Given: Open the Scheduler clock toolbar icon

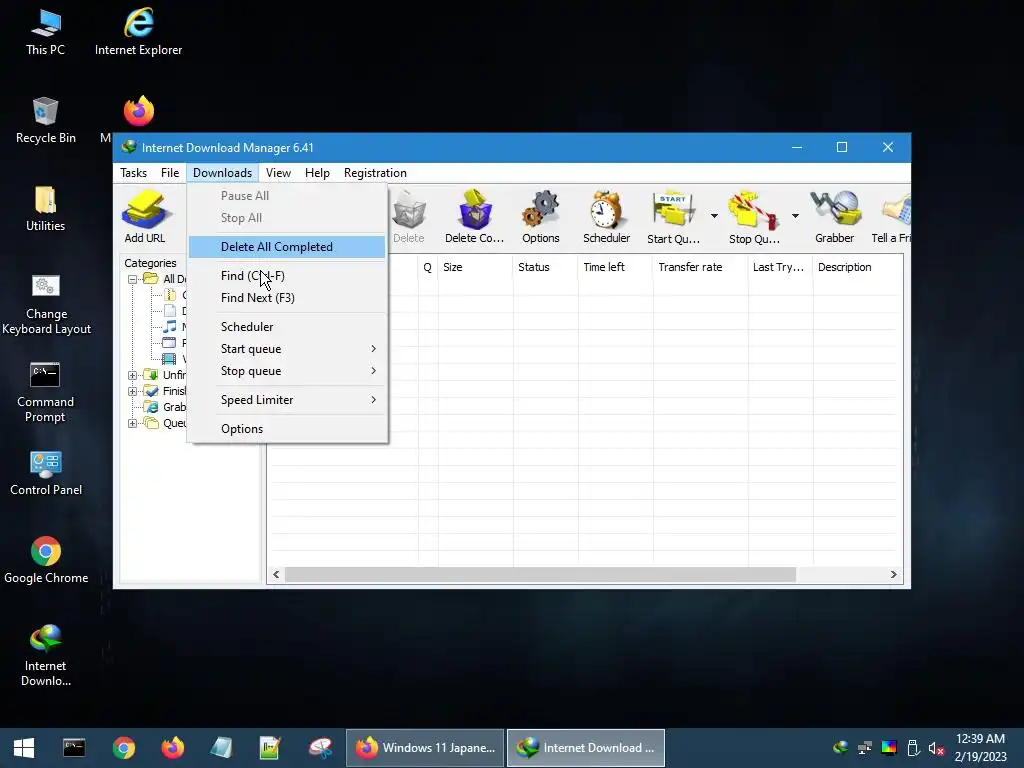Looking at the screenshot, I should pyautogui.click(x=606, y=217).
